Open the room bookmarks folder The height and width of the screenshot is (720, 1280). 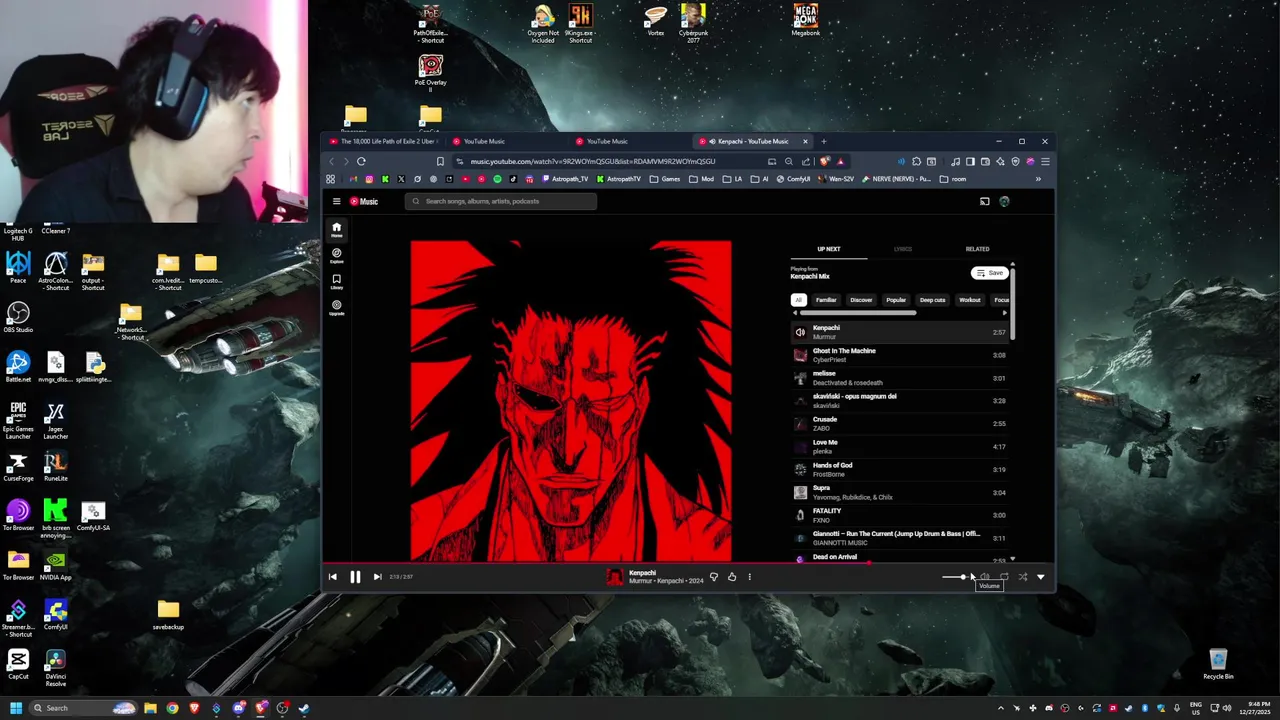(x=953, y=179)
